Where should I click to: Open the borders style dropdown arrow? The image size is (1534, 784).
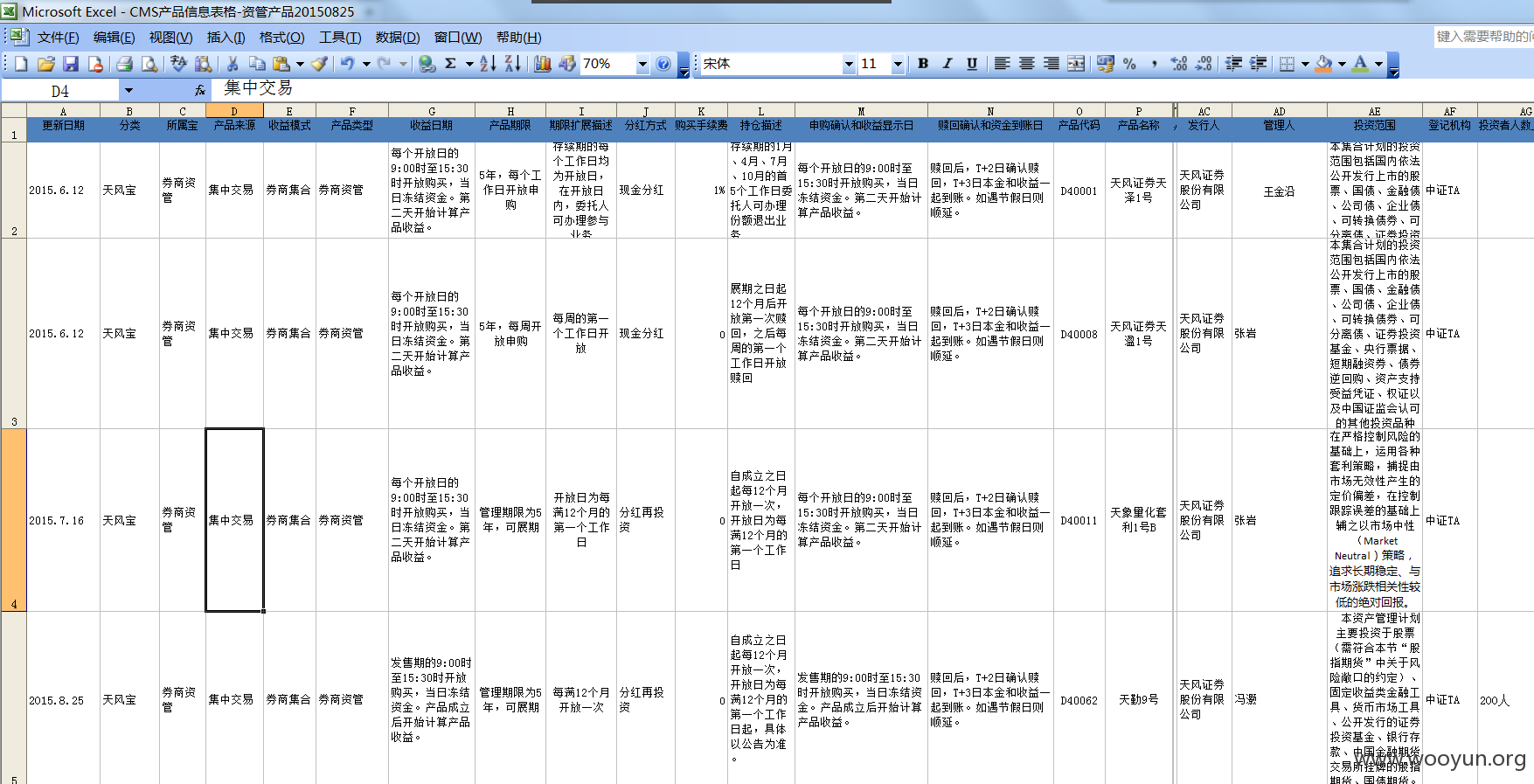(1305, 64)
